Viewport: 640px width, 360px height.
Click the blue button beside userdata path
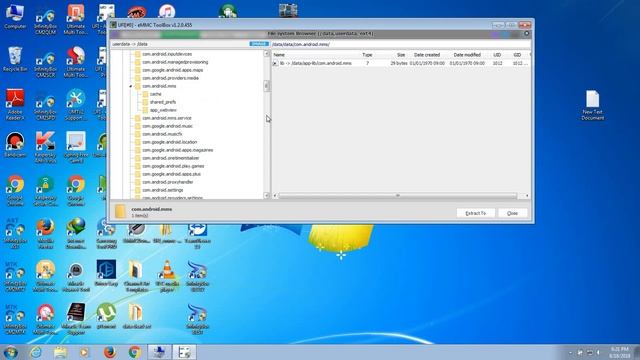259,44
